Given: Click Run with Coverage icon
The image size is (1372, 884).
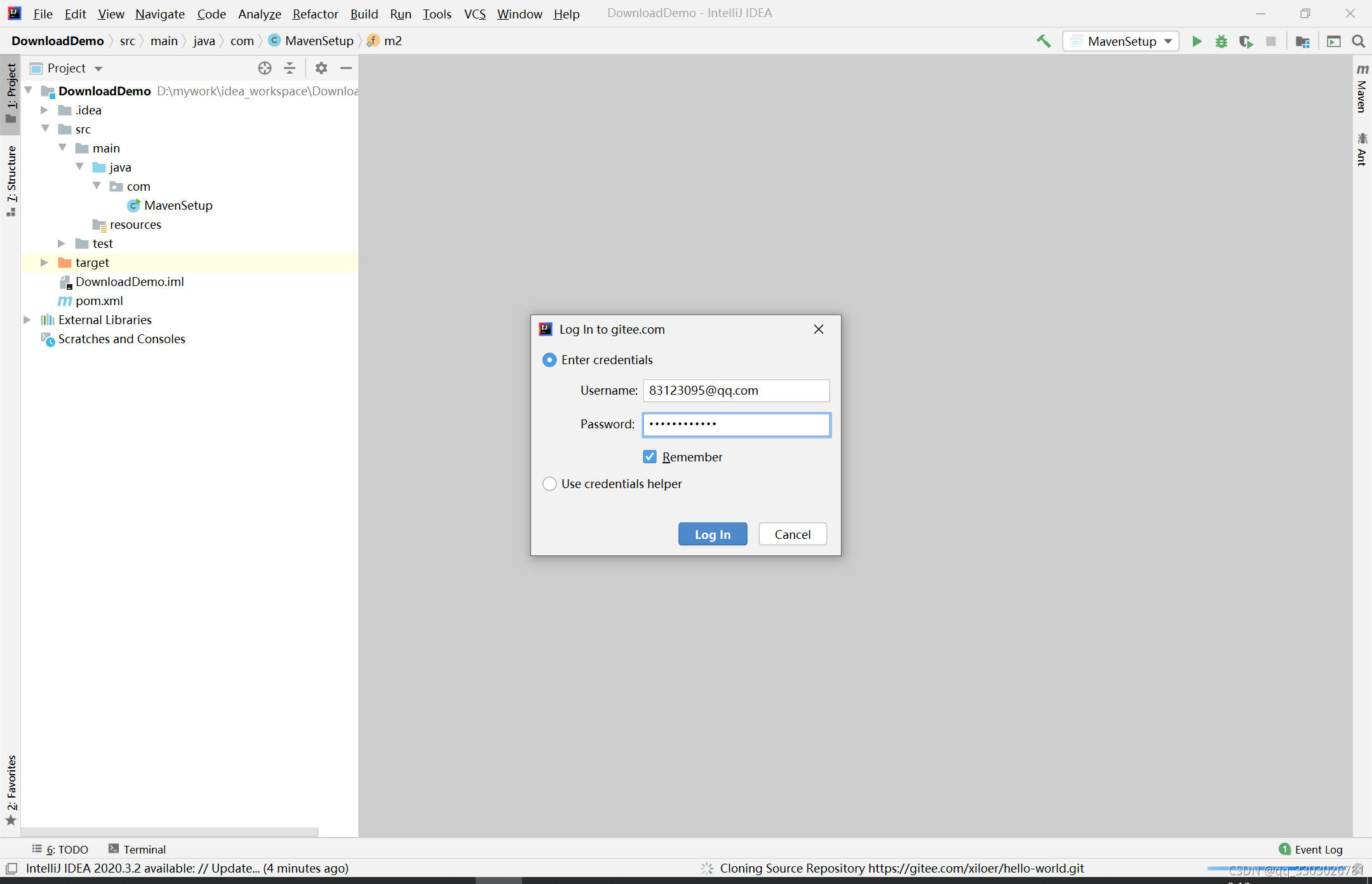Looking at the screenshot, I should coord(1246,41).
